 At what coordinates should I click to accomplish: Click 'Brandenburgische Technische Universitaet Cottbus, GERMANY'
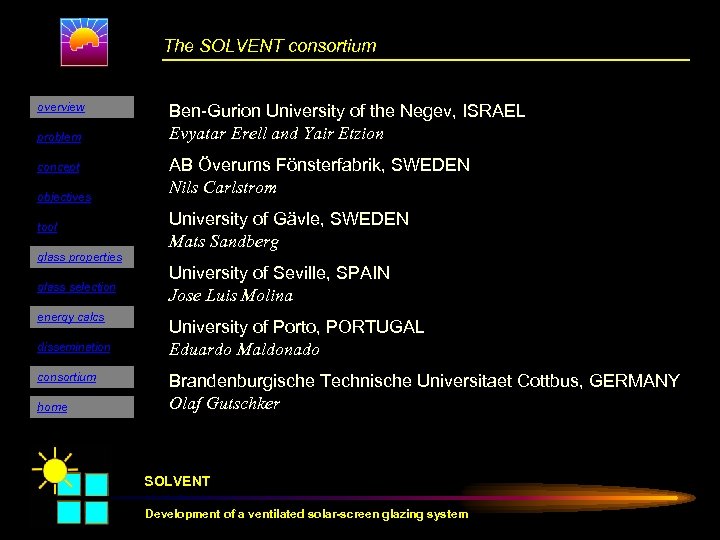(424, 381)
